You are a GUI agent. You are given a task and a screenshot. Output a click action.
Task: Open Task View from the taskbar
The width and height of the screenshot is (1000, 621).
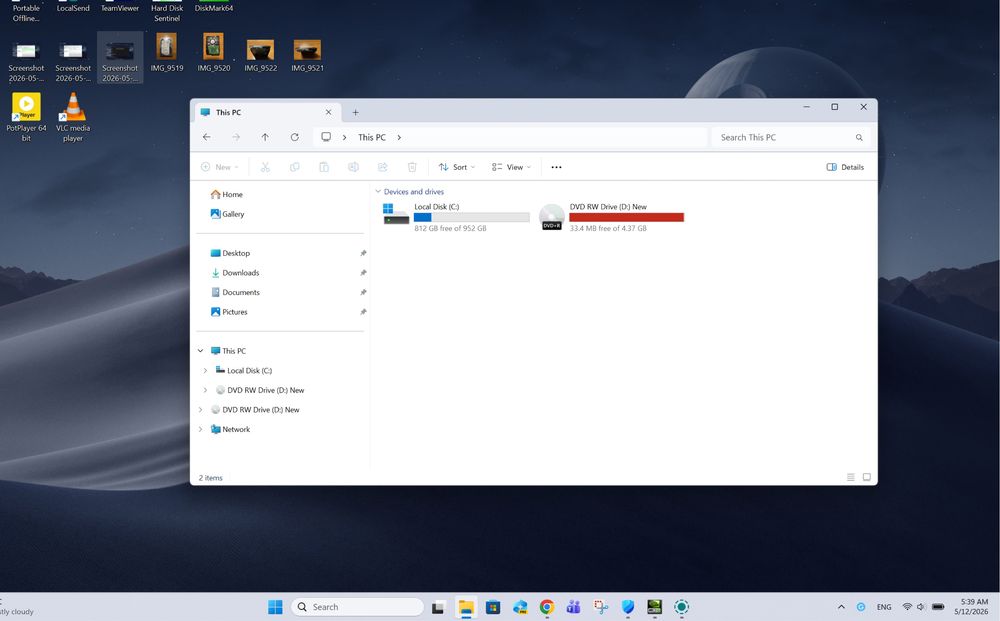click(x=438, y=607)
